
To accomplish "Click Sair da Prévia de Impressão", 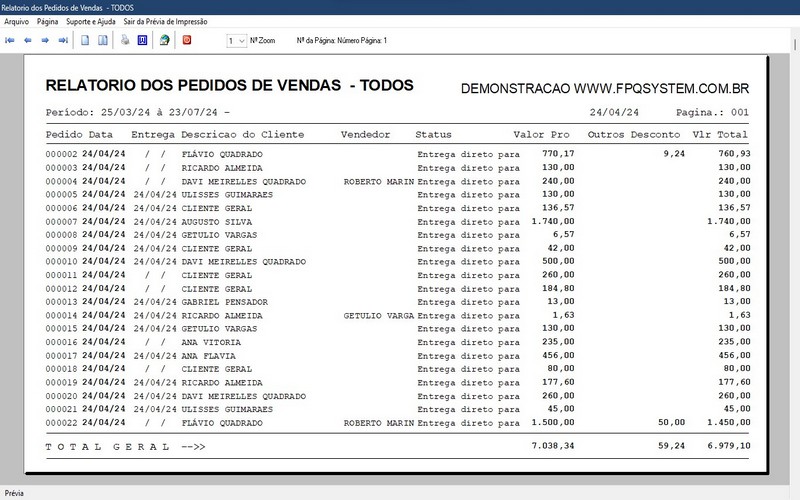I will (165, 21).
